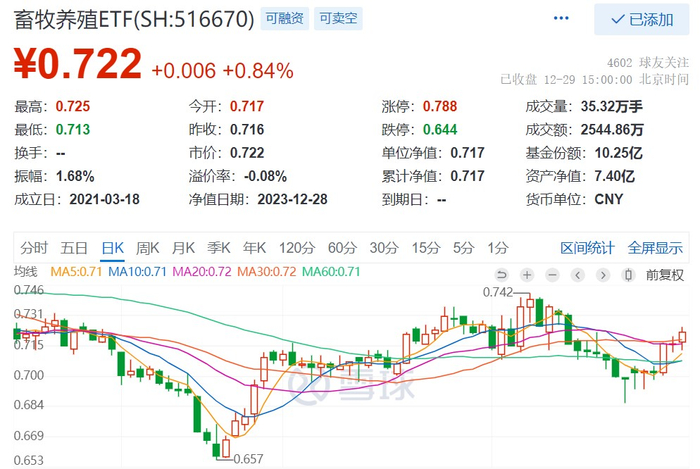700x469 pixels.
Task: Select the 月K chart tab
Action: tap(183, 248)
